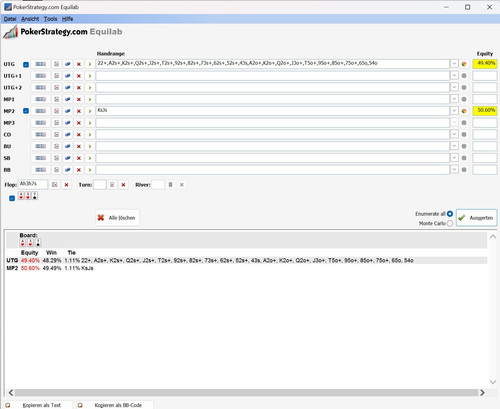Click the UTG handrange input field

coord(273,64)
